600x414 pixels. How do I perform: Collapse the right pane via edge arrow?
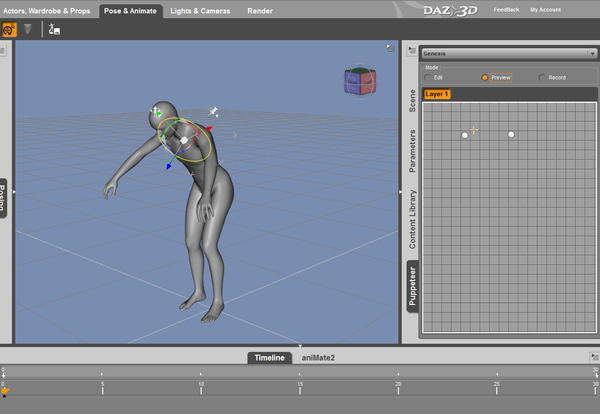point(400,192)
